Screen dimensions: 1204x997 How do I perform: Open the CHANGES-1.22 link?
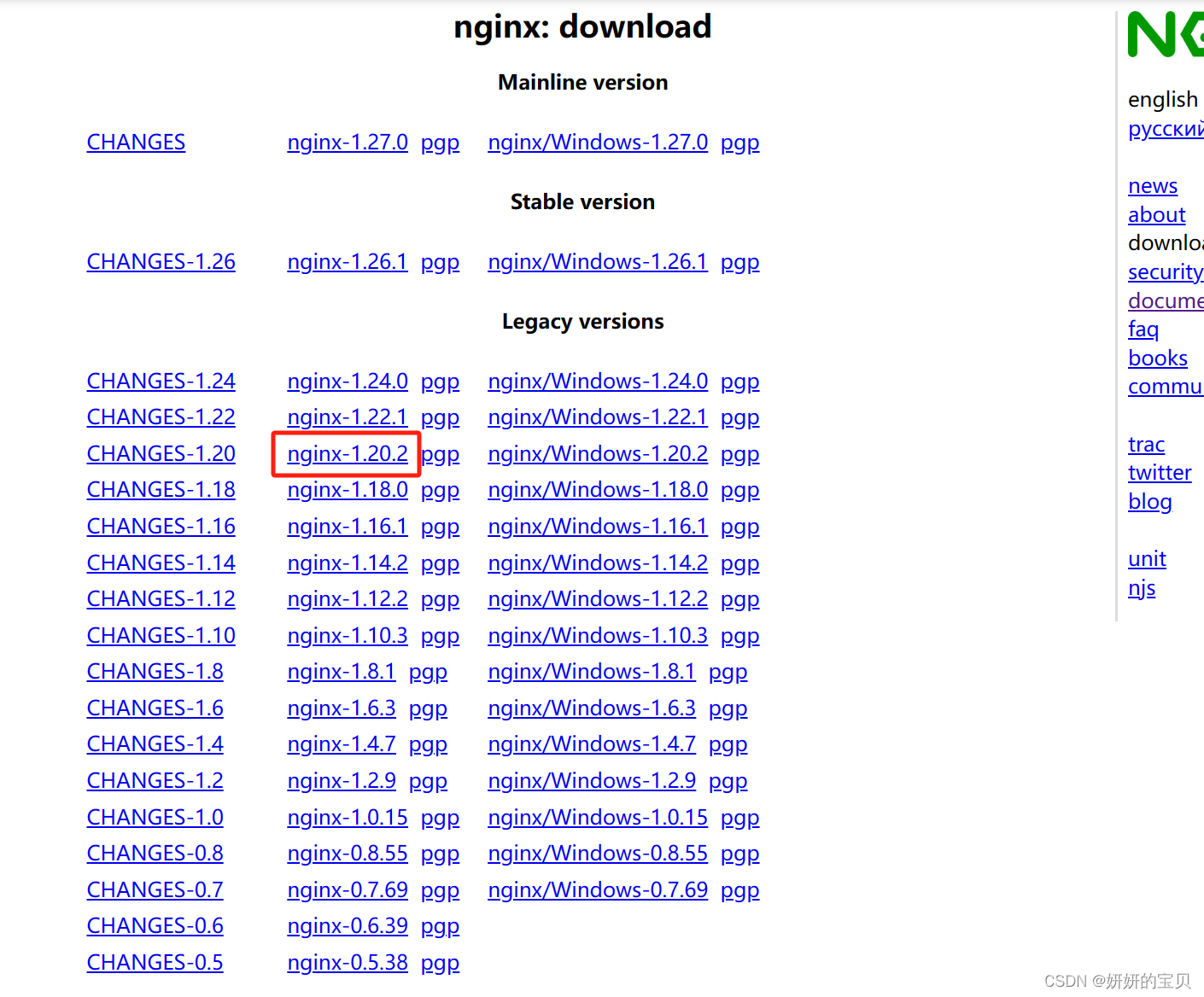pyautogui.click(x=161, y=417)
